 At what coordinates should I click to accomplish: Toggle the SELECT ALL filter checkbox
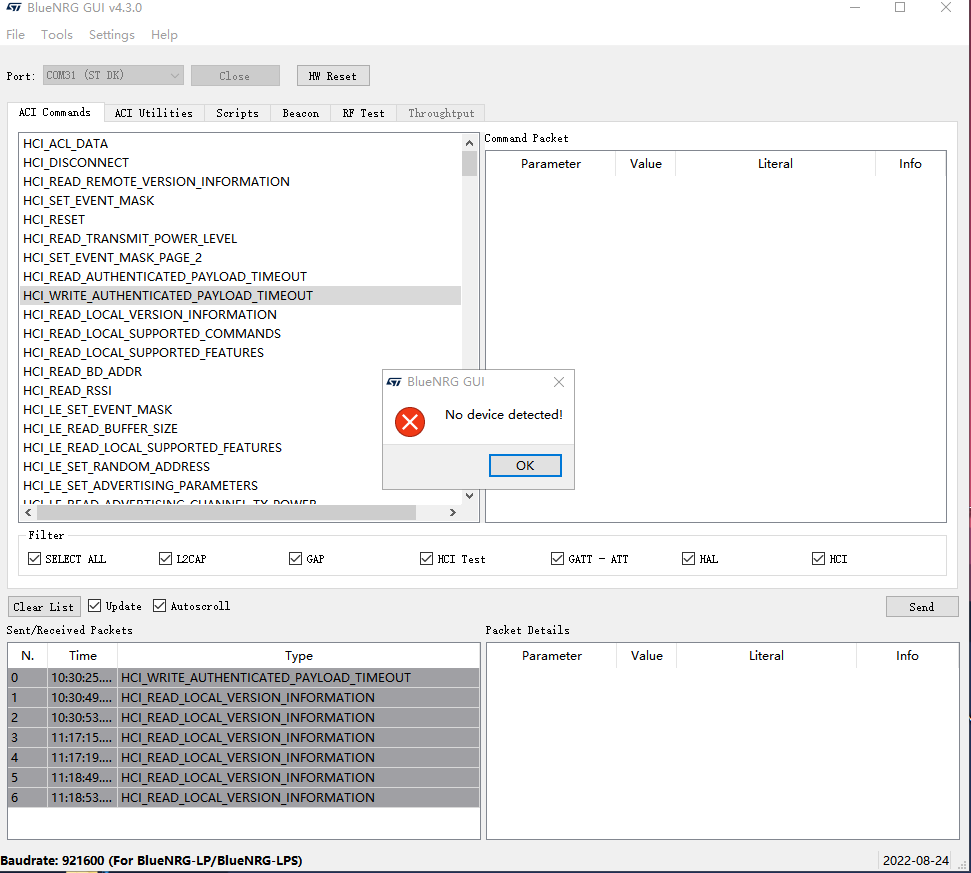[x=34, y=559]
